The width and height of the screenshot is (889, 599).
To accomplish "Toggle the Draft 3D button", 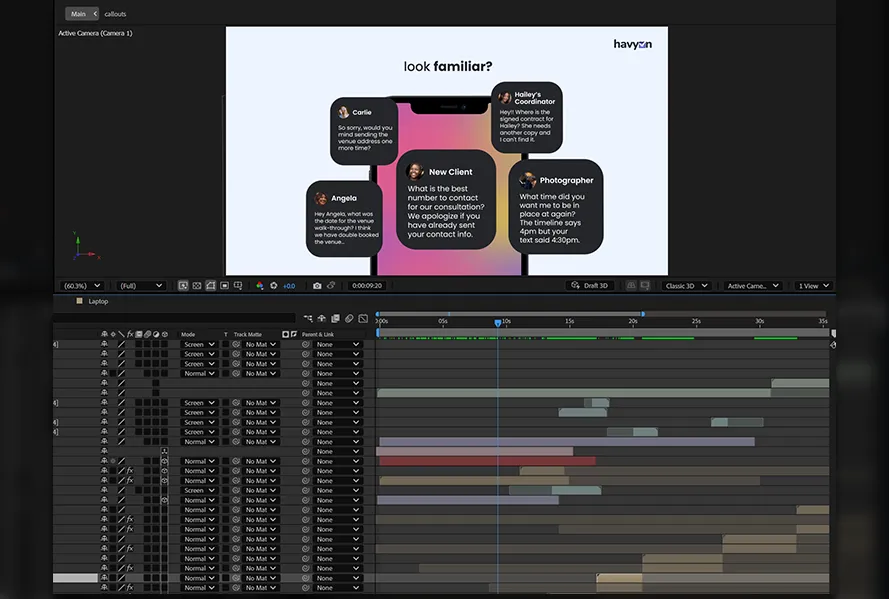I will [590, 286].
